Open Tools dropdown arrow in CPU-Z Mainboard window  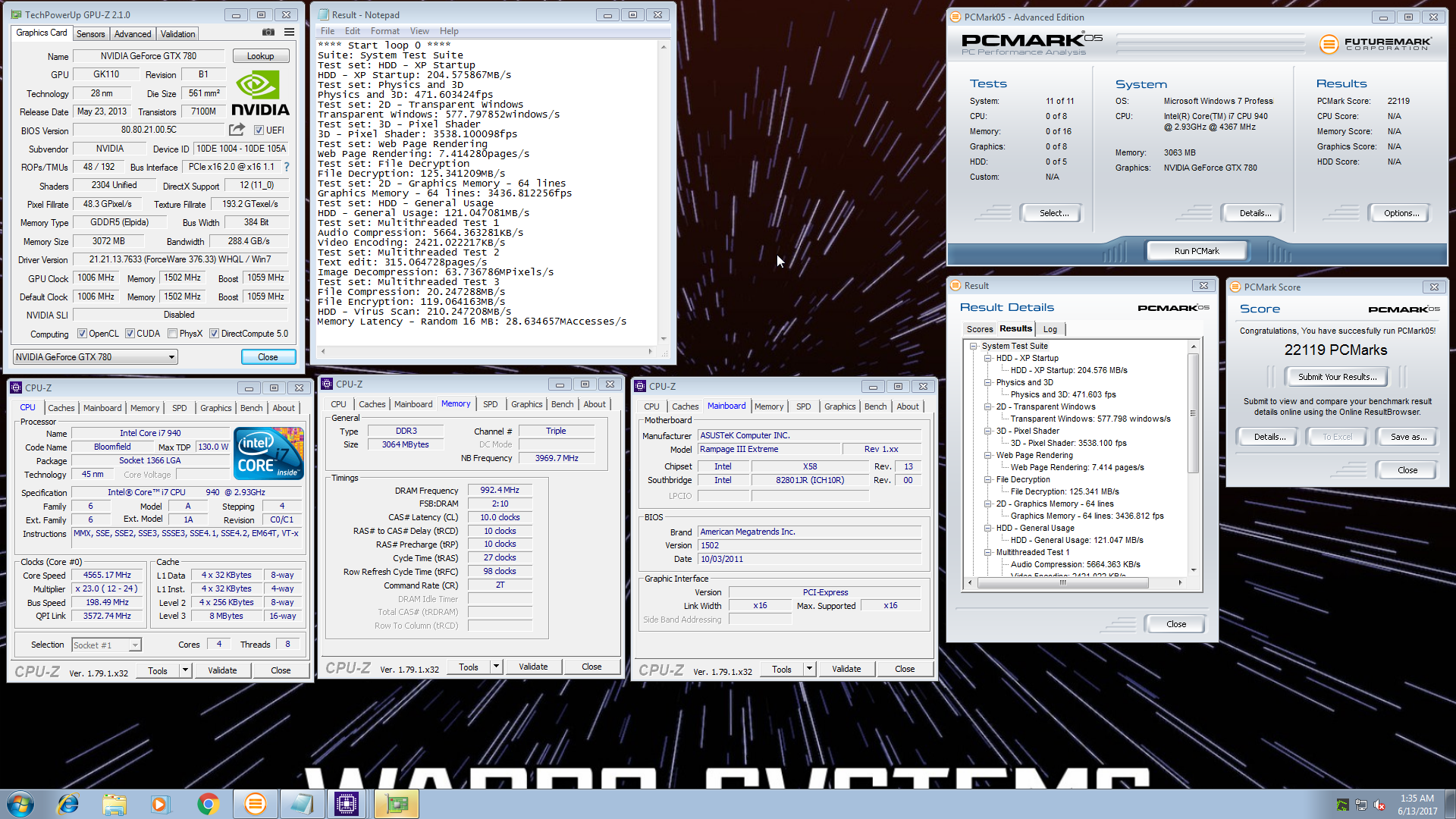809,669
